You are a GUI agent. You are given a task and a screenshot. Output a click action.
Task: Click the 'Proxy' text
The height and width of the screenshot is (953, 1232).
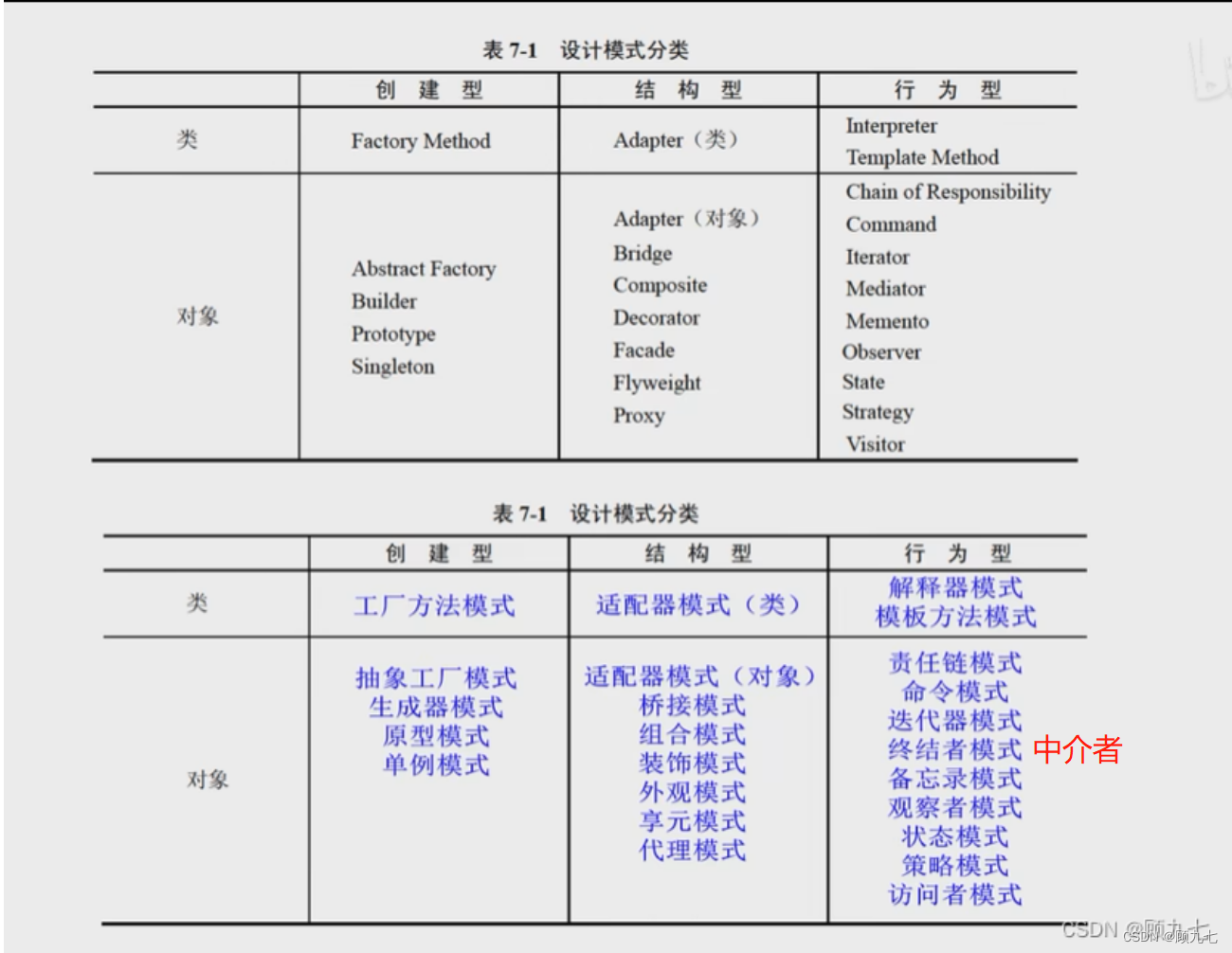click(639, 416)
